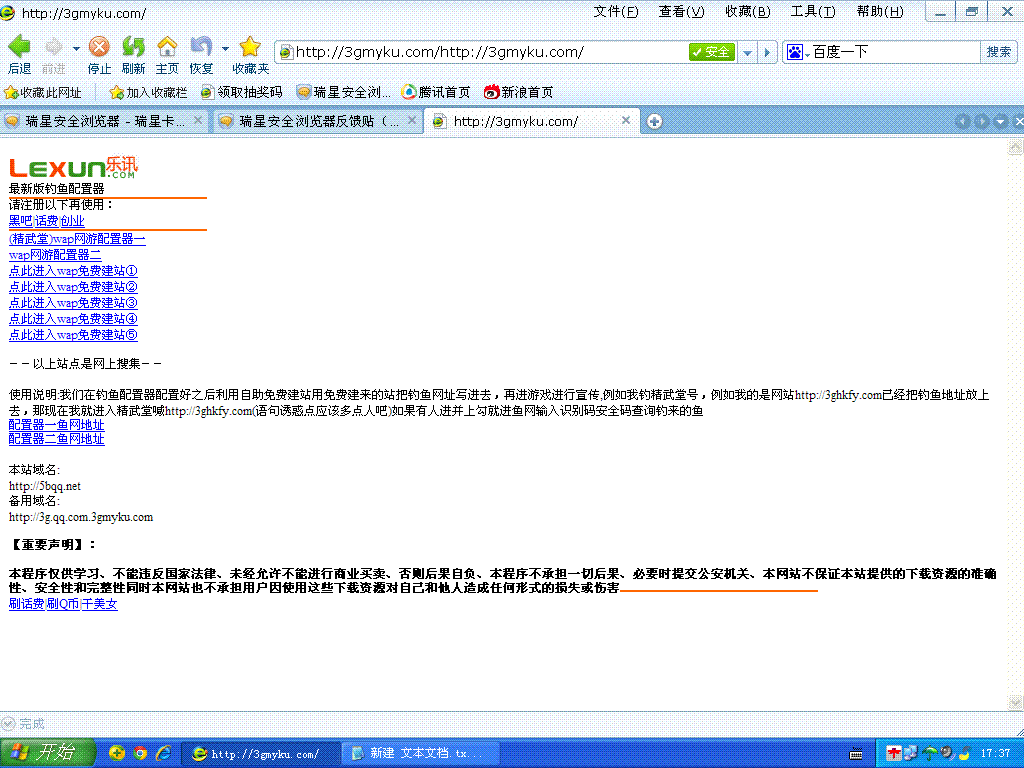Close the 瑞星安全浏览器 - 瑞星卡 tab
1024x768 pixels.
click(x=198, y=120)
